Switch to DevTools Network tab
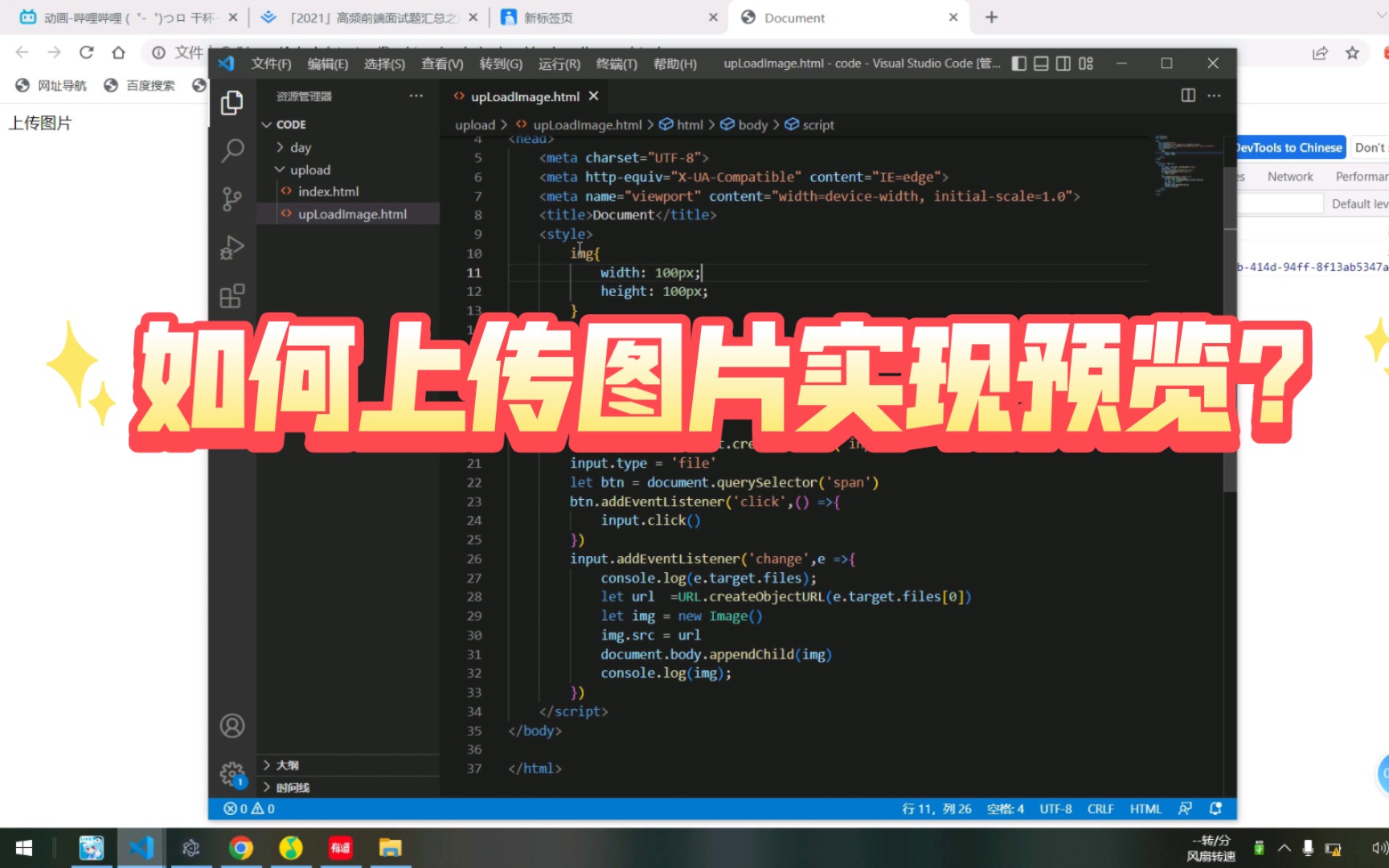1389x868 pixels. click(x=1289, y=177)
